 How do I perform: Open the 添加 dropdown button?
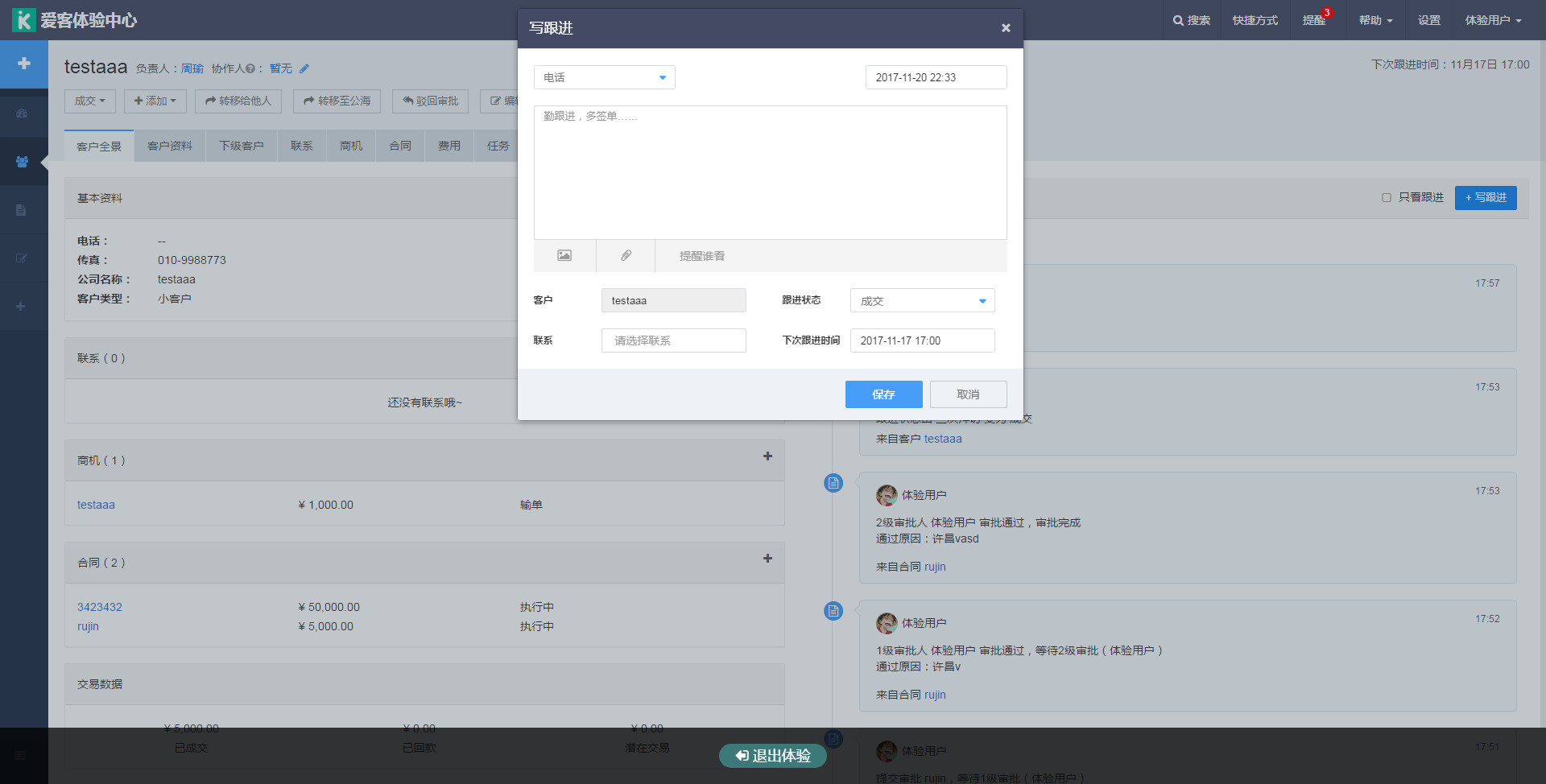[155, 101]
